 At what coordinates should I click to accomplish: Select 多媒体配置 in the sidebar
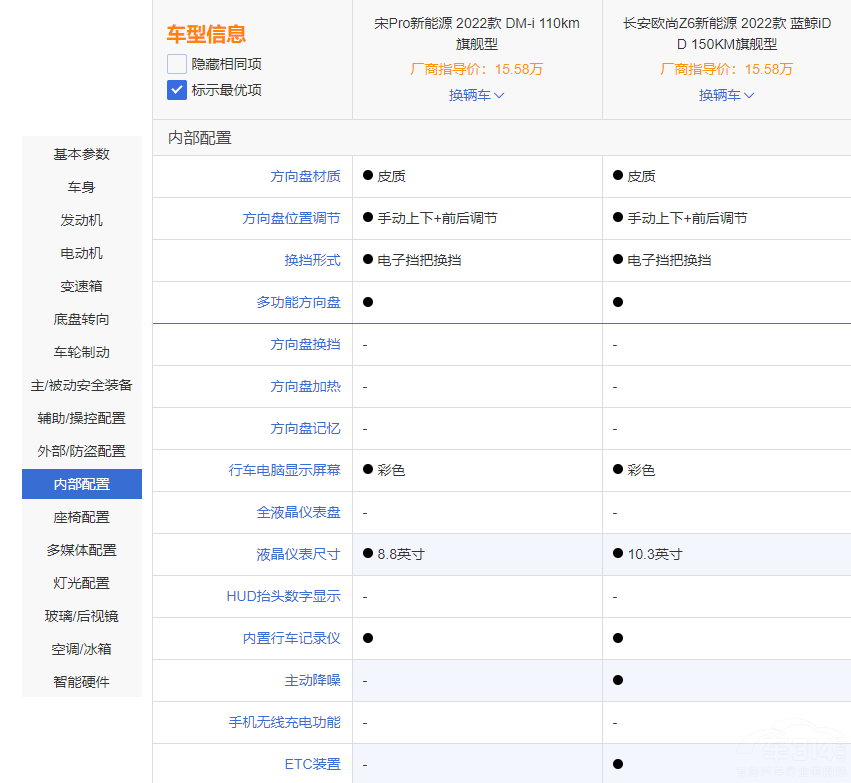pyautogui.click(x=81, y=550)
